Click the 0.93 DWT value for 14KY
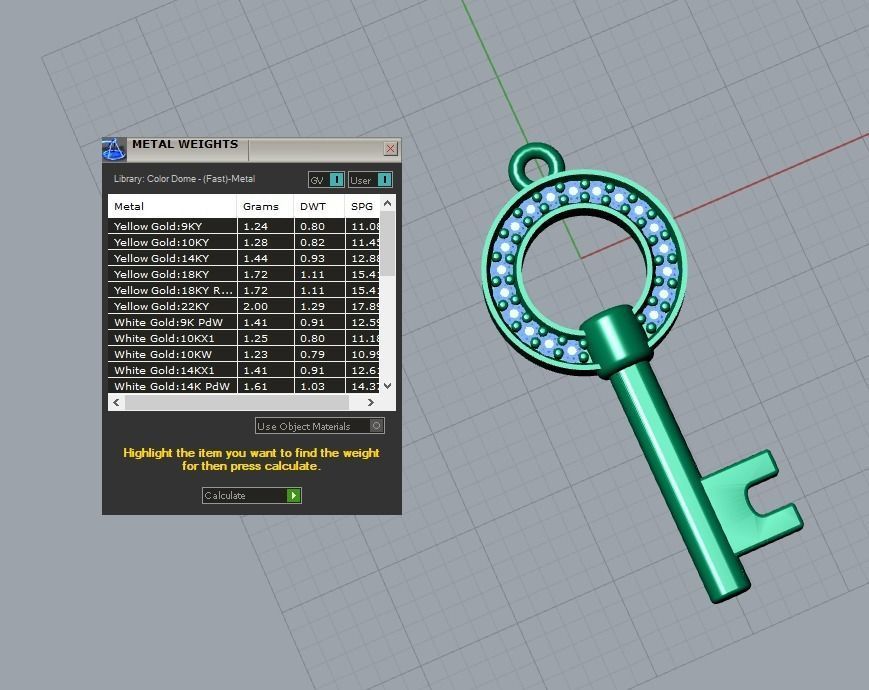The image size is (869, 690). click(313, 258)
